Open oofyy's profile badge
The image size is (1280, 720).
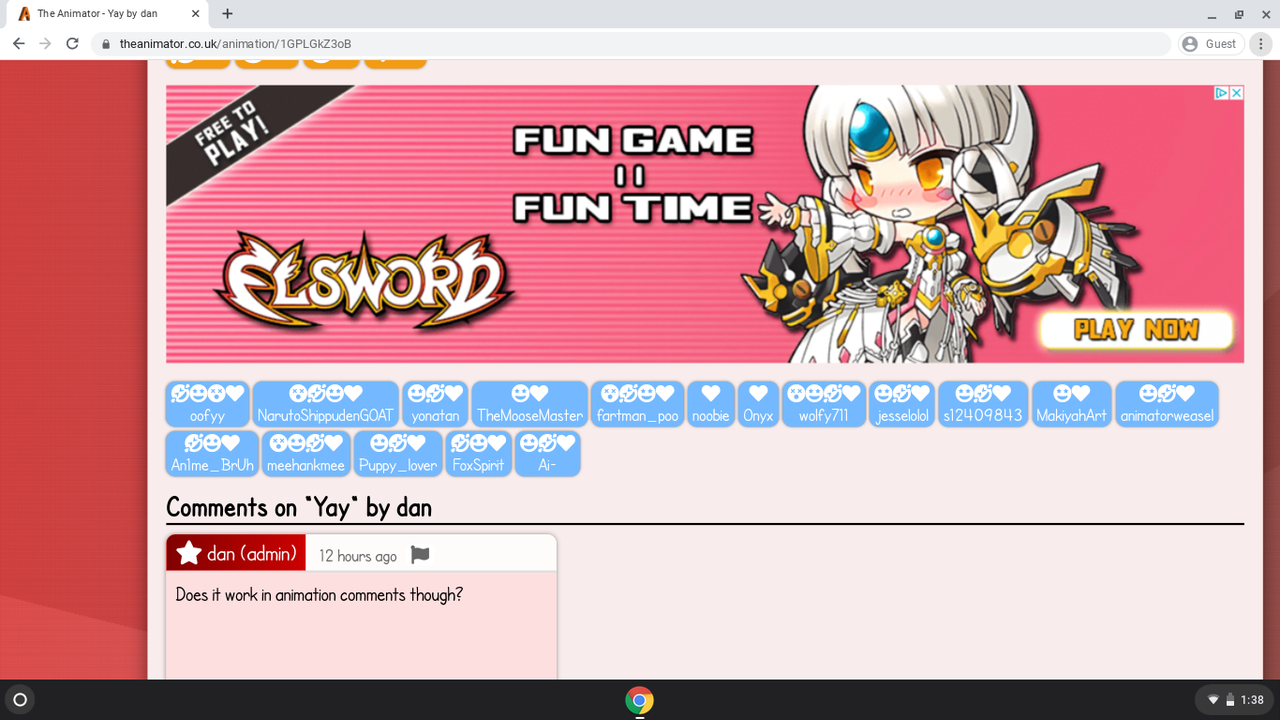point(207,404)
